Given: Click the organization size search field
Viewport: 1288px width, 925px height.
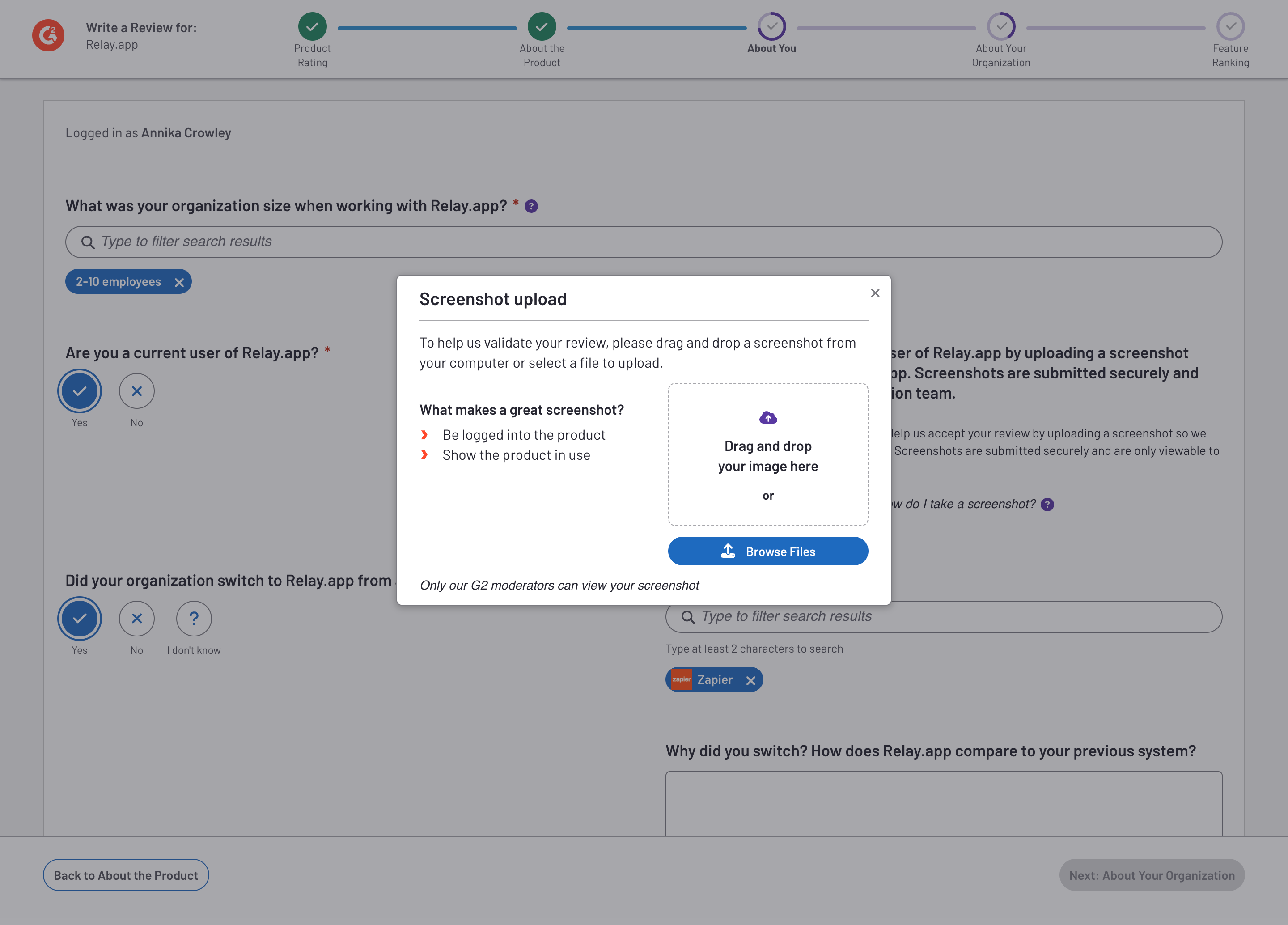Looking at the screenshot, I should 644,242.
